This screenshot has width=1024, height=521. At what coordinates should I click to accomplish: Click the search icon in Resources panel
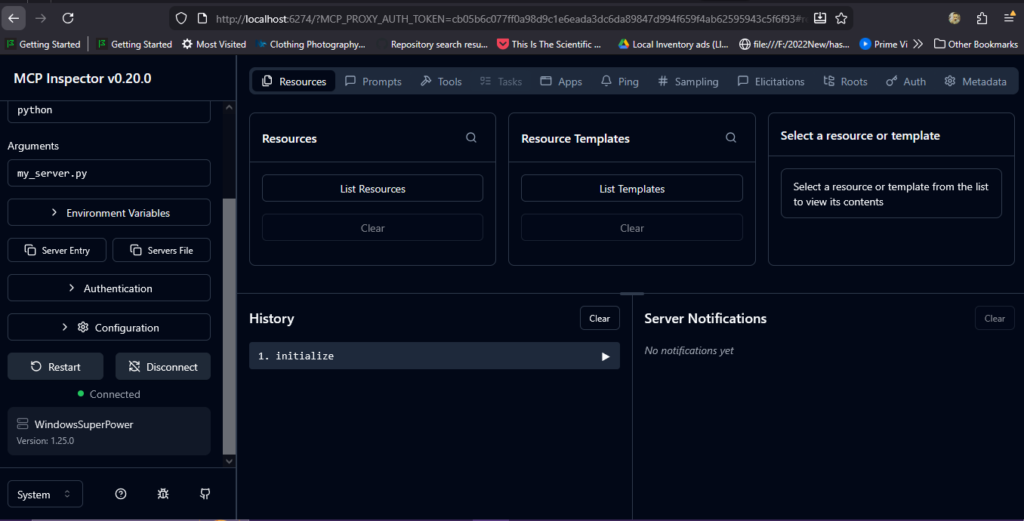[471, 138]
